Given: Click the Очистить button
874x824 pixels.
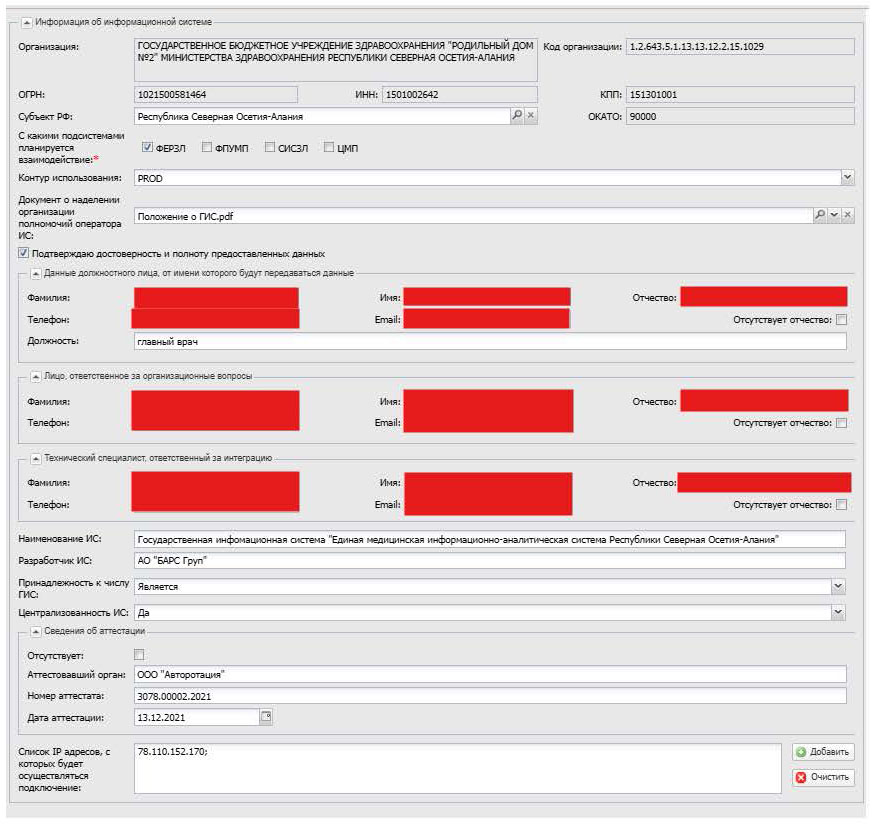Looking at the screenshot, I should pos(823,777).
